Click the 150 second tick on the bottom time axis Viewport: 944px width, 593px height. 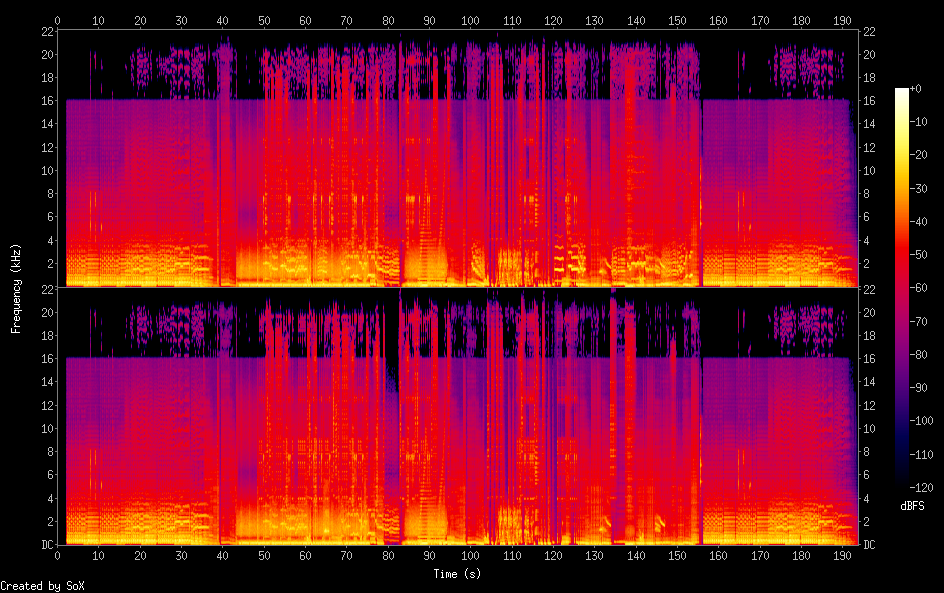pyautogui.click(x=676, y=556)
